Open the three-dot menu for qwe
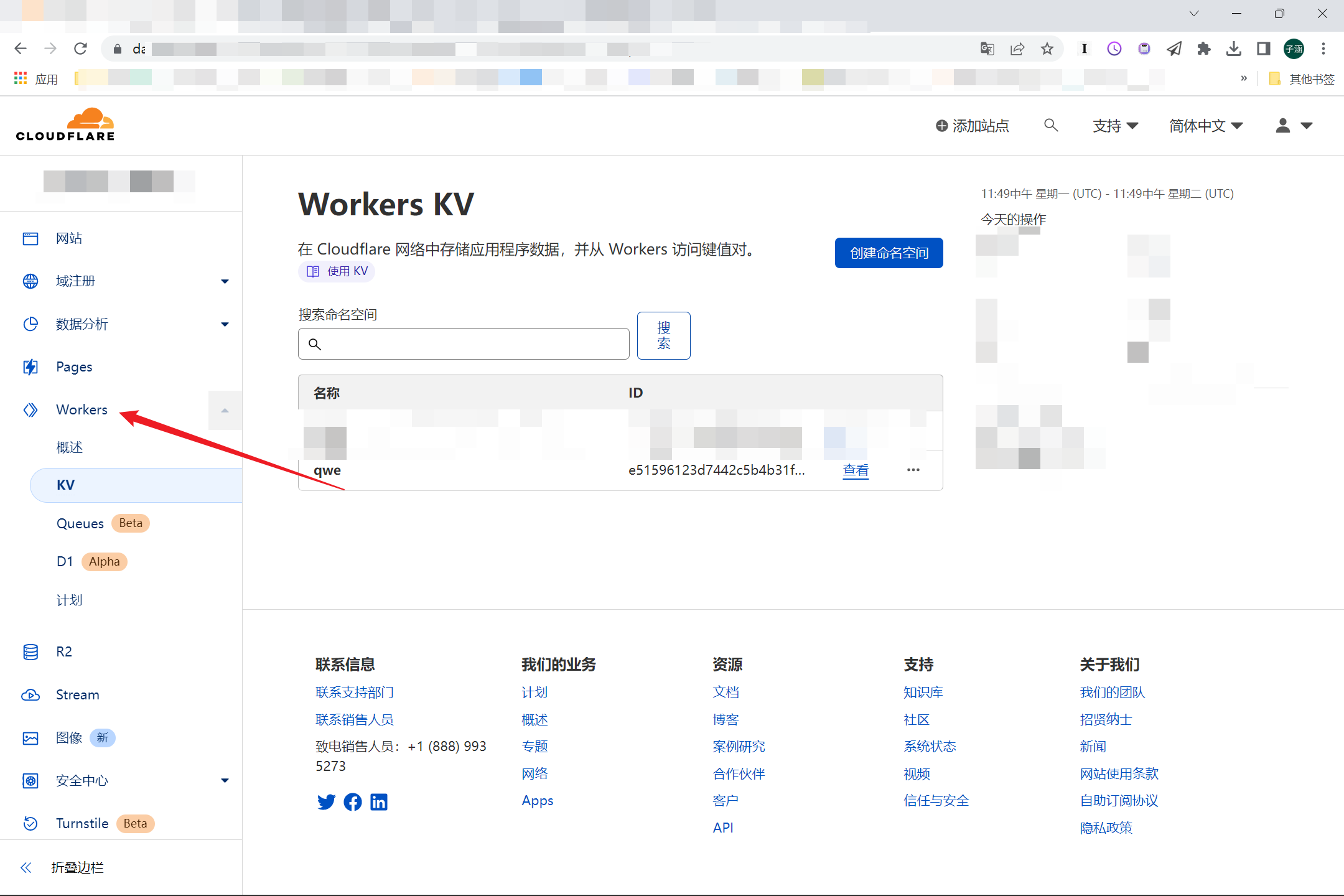Screen dimensions: 1344x896 (913, 470)
